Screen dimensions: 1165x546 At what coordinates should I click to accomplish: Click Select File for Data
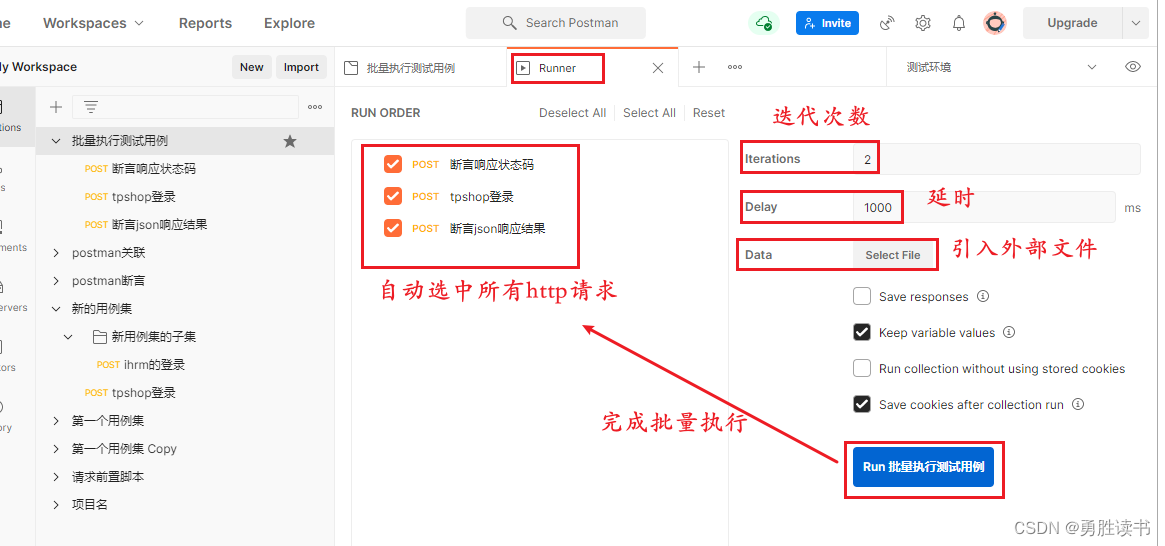click(x=892, y=255)
